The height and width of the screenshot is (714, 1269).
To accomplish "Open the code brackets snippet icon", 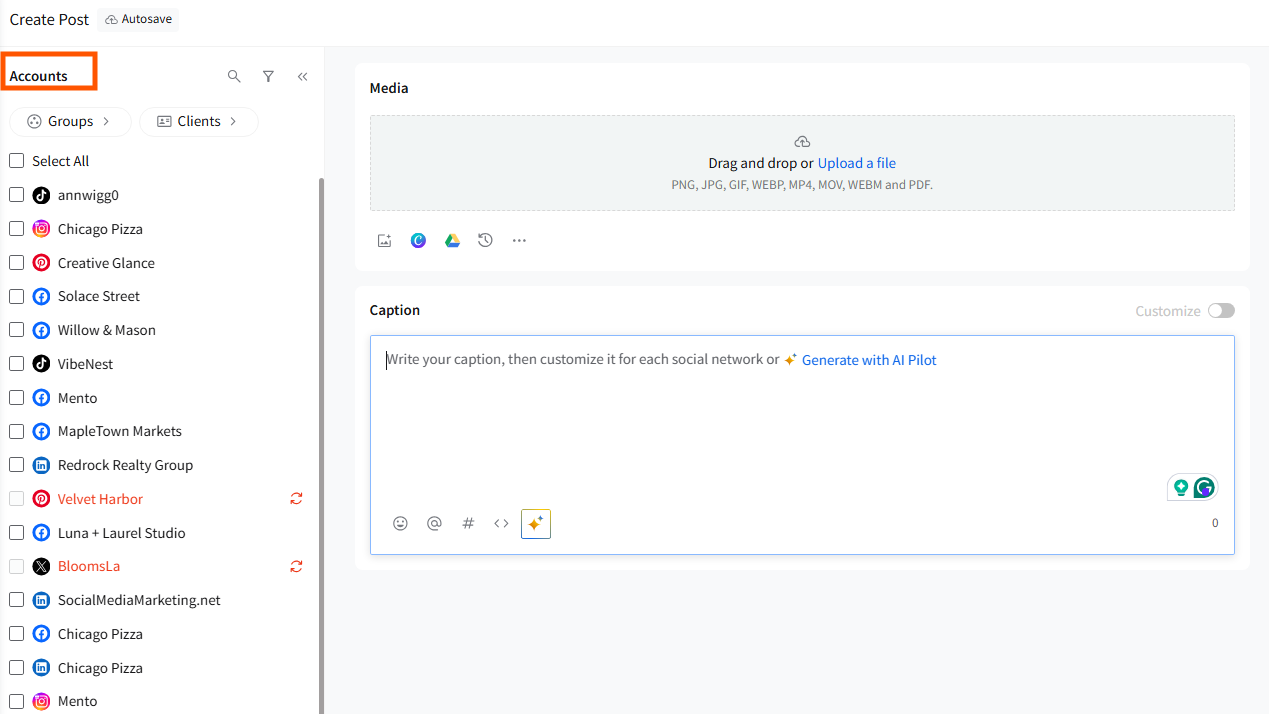I will [501, 523].
